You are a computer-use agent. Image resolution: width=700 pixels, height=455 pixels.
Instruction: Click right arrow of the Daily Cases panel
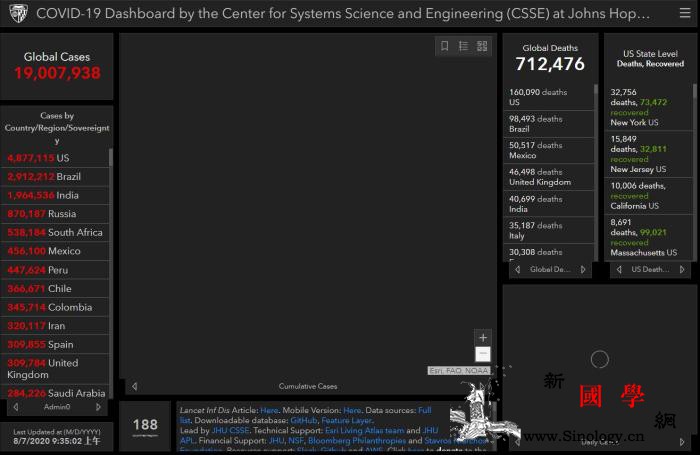682,442
